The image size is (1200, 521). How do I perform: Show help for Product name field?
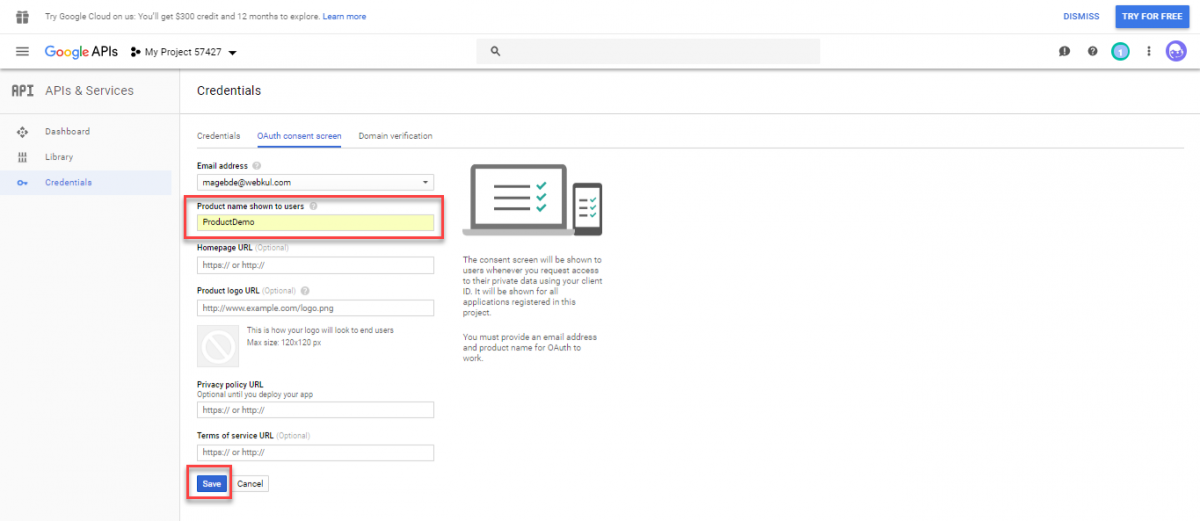click(313, 206)
